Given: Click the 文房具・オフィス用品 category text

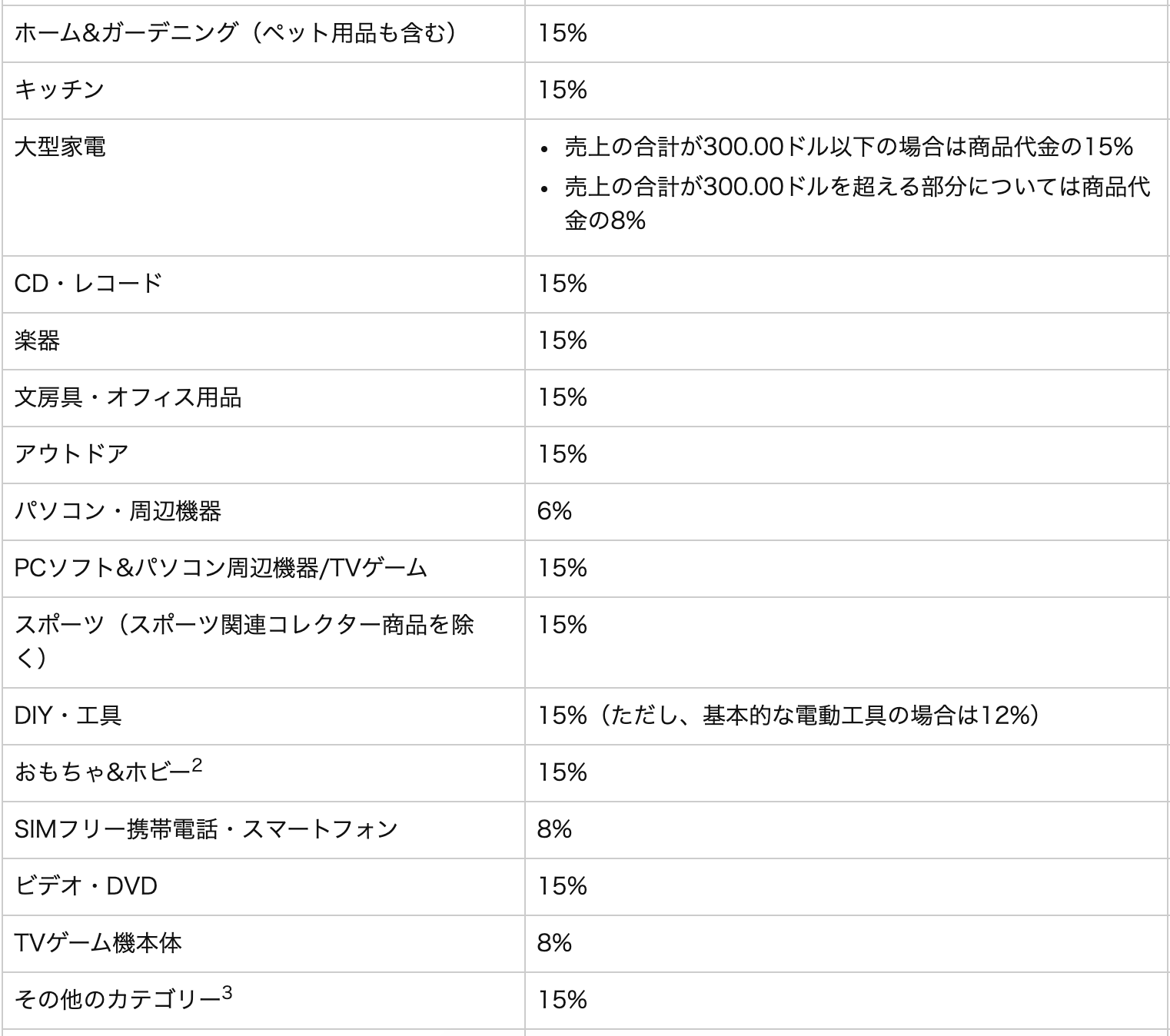Looking at the screenshot, I should coord(128,397).
